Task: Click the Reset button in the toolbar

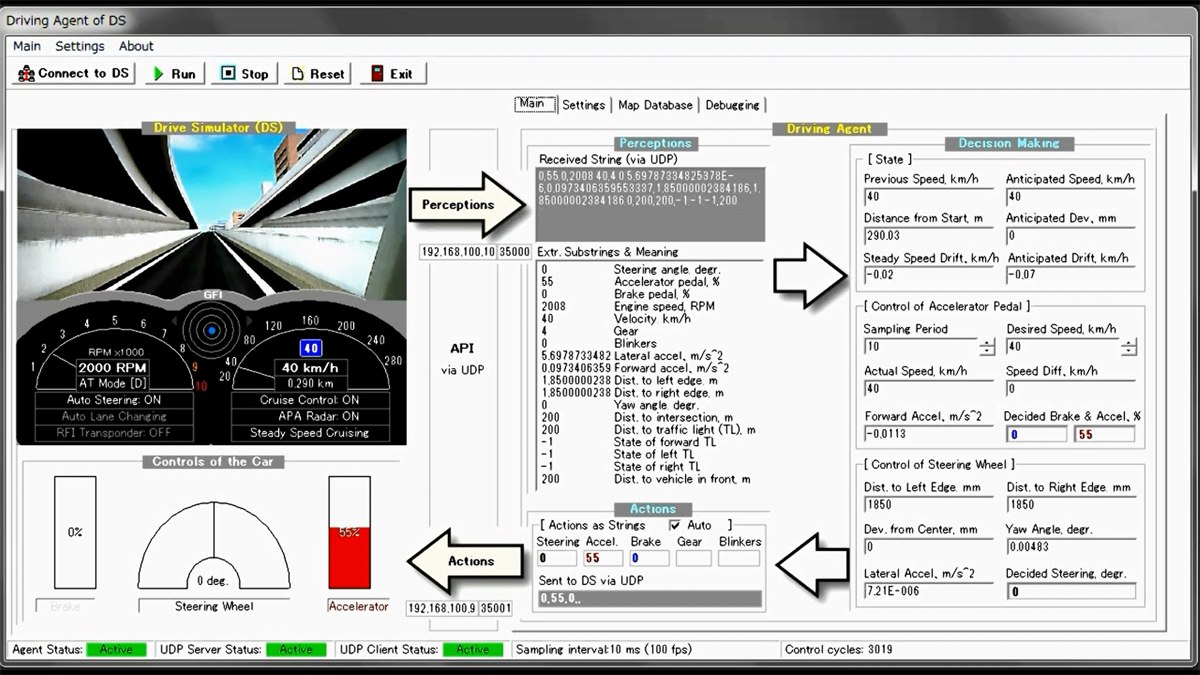Action: 317,73
